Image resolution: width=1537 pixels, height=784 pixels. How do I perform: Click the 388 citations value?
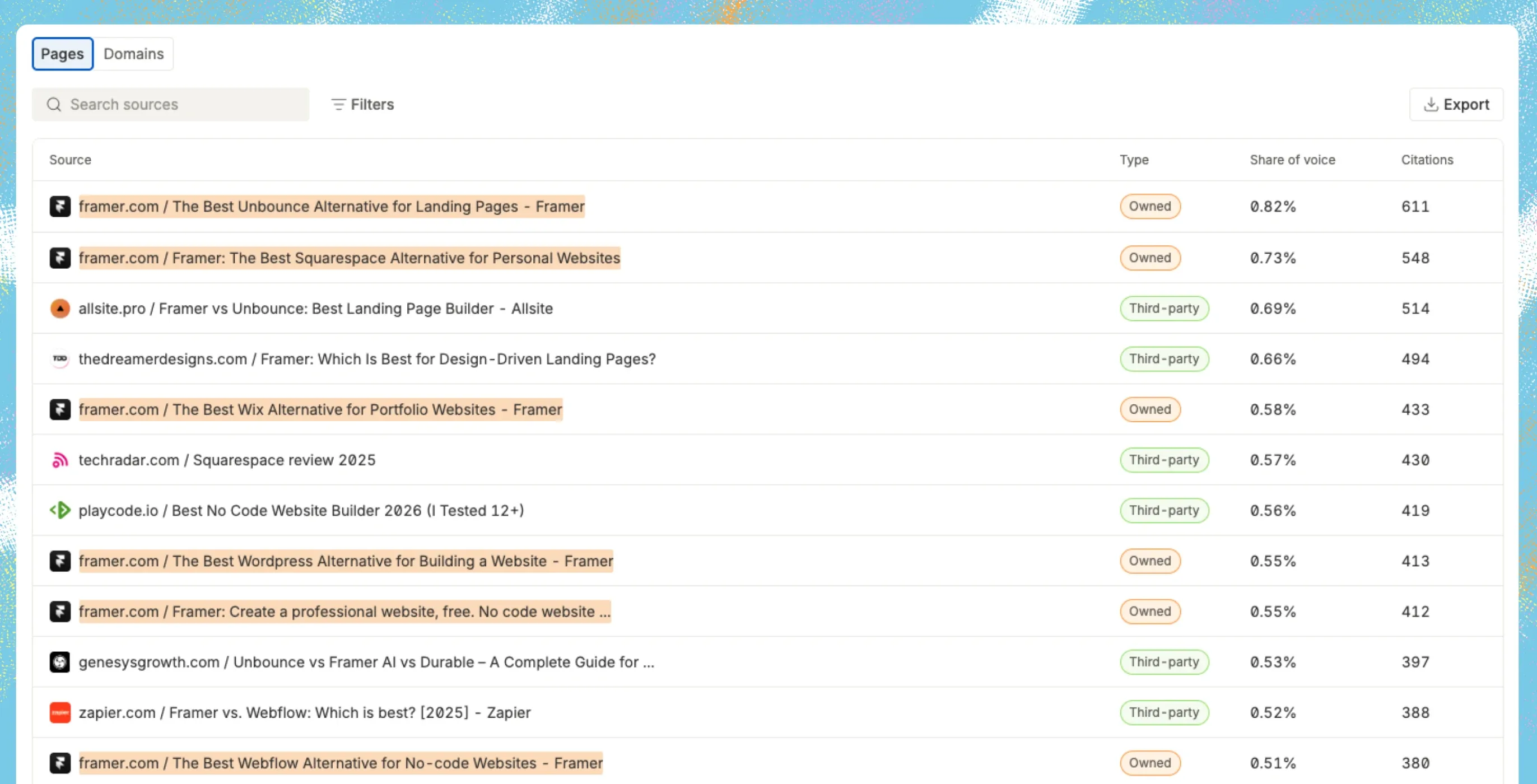1415,712
